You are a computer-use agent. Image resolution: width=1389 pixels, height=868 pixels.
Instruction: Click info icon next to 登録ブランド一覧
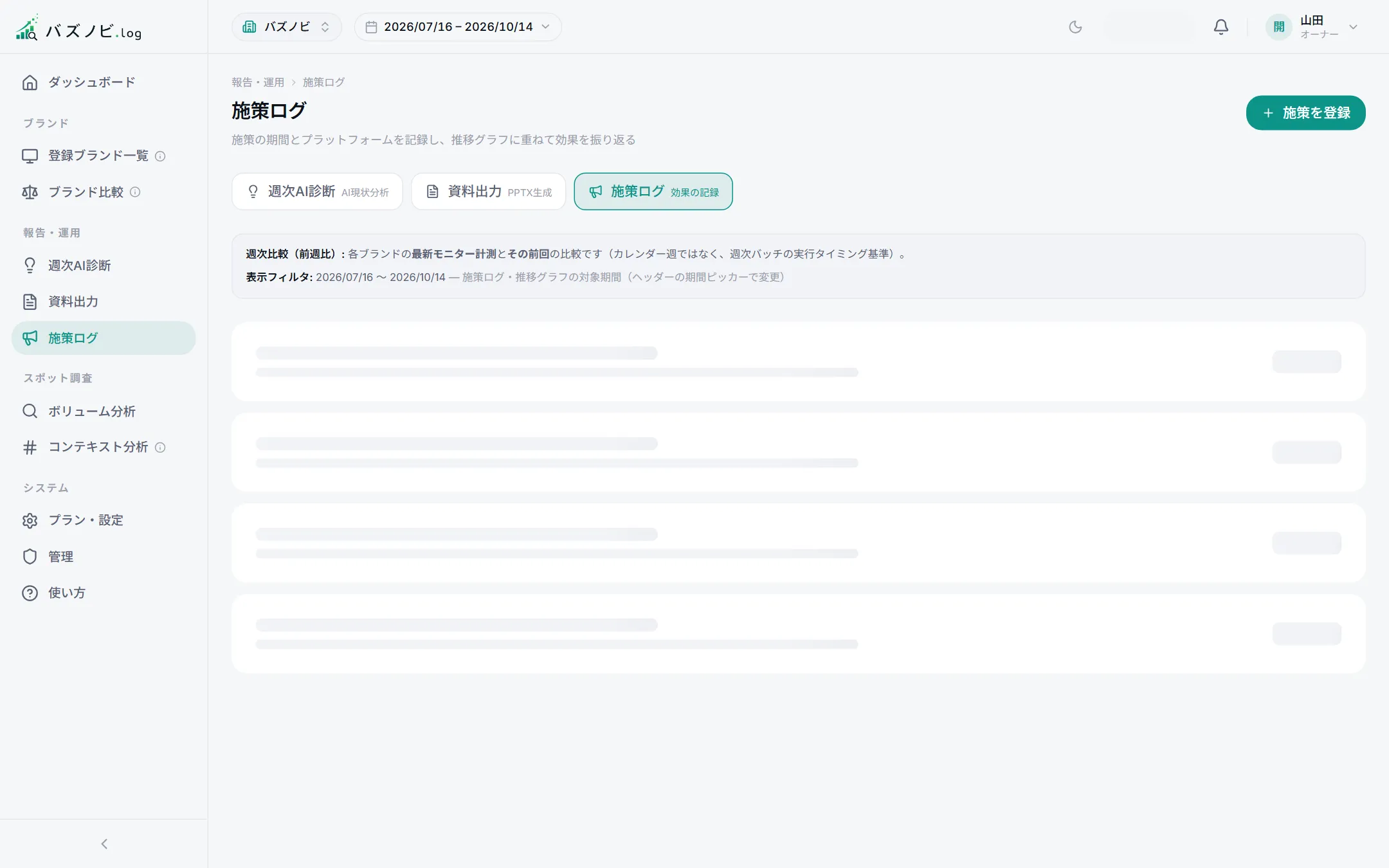tap(161, 156)
